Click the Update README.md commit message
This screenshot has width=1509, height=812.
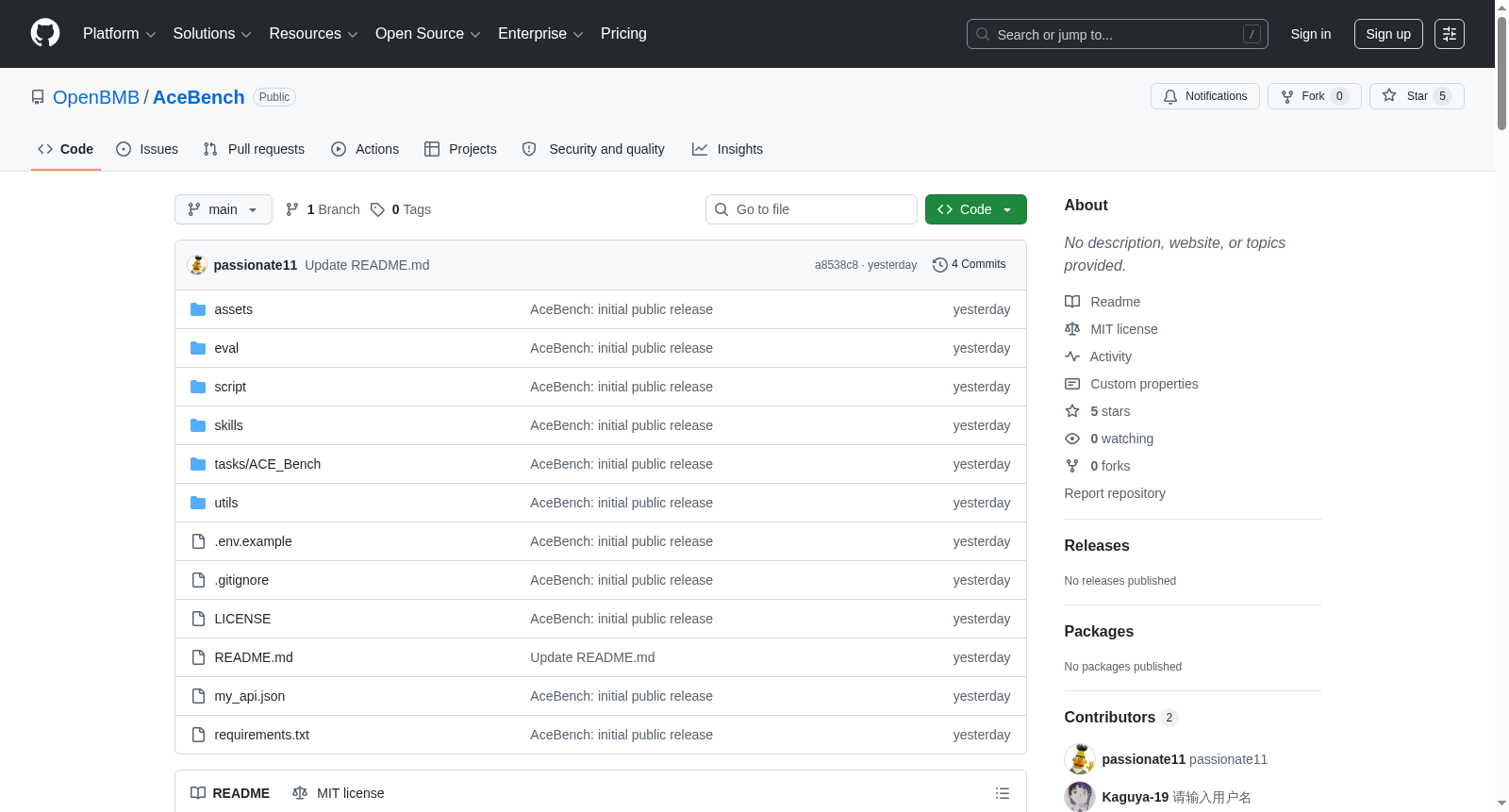(367, 265)
